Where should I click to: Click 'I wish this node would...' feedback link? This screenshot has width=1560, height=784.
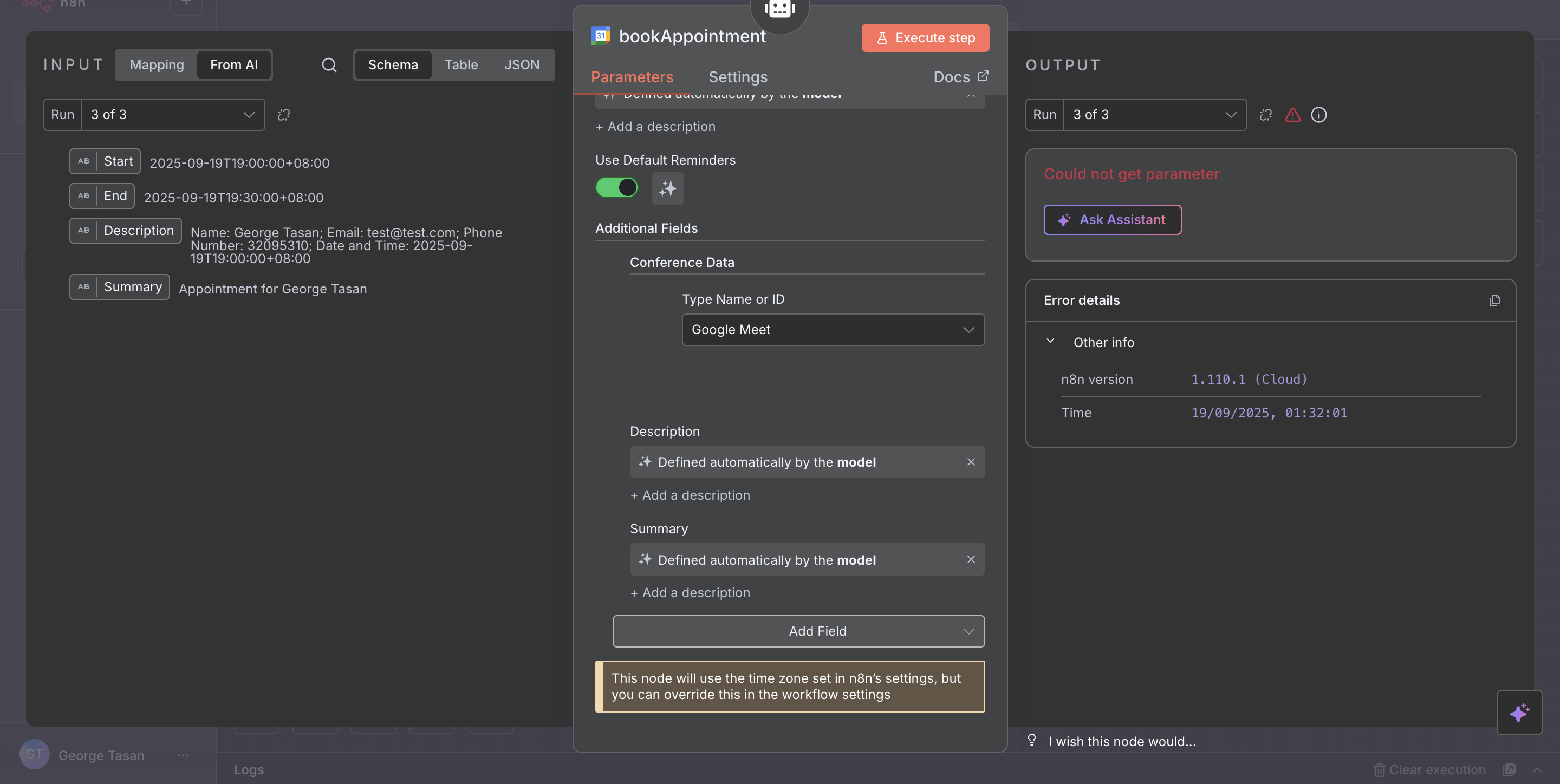coord(1122,741)
